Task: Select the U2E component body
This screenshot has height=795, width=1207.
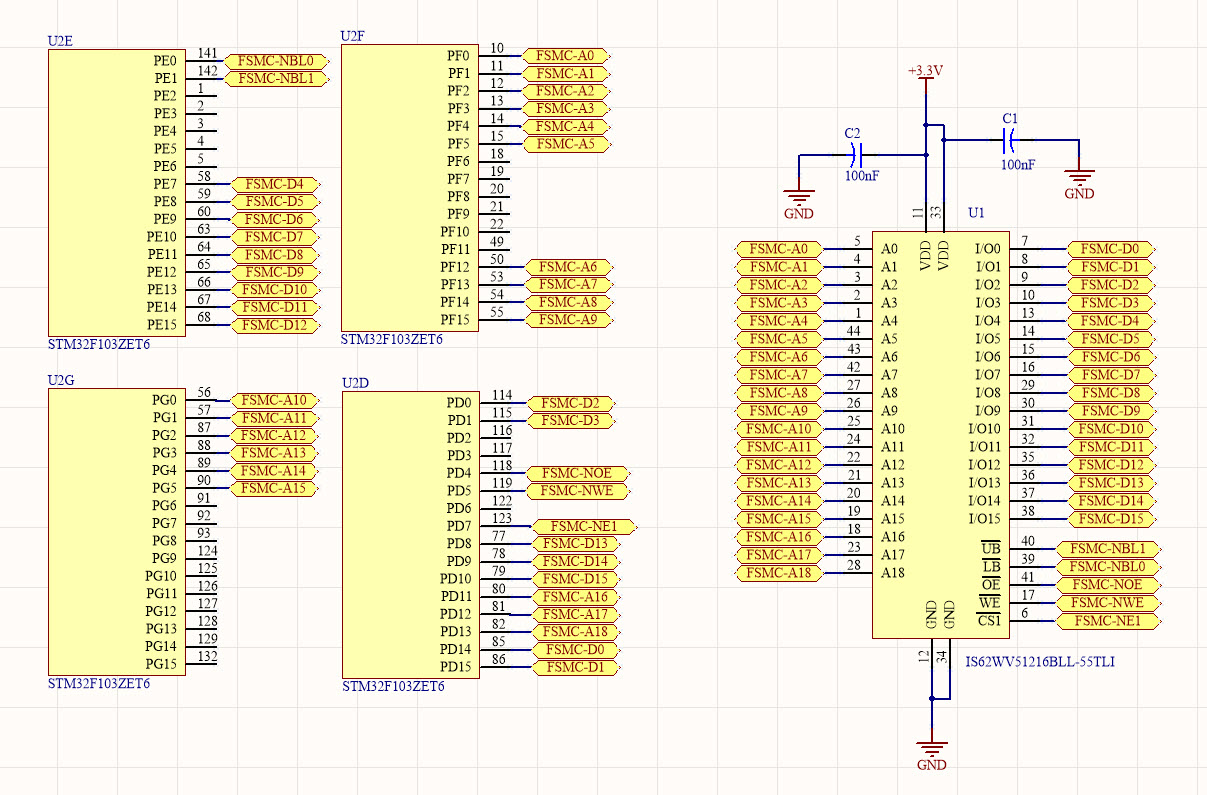Action: (116, 193)
